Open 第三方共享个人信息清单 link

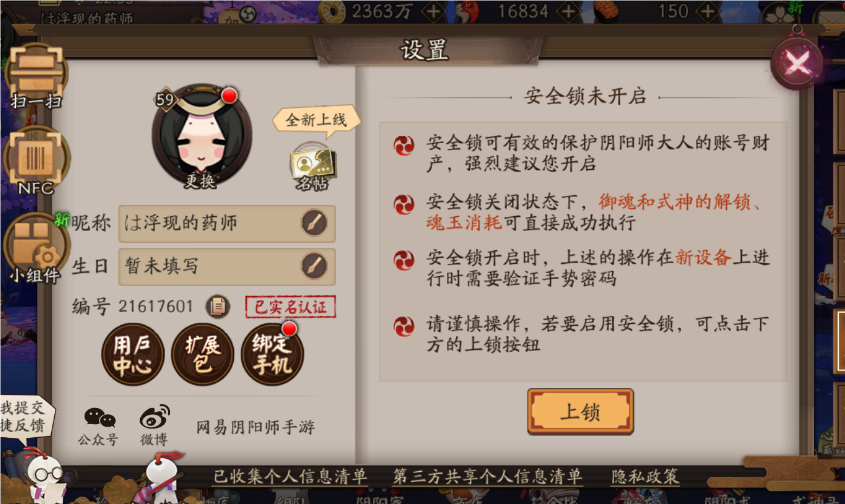coord(487,477)
